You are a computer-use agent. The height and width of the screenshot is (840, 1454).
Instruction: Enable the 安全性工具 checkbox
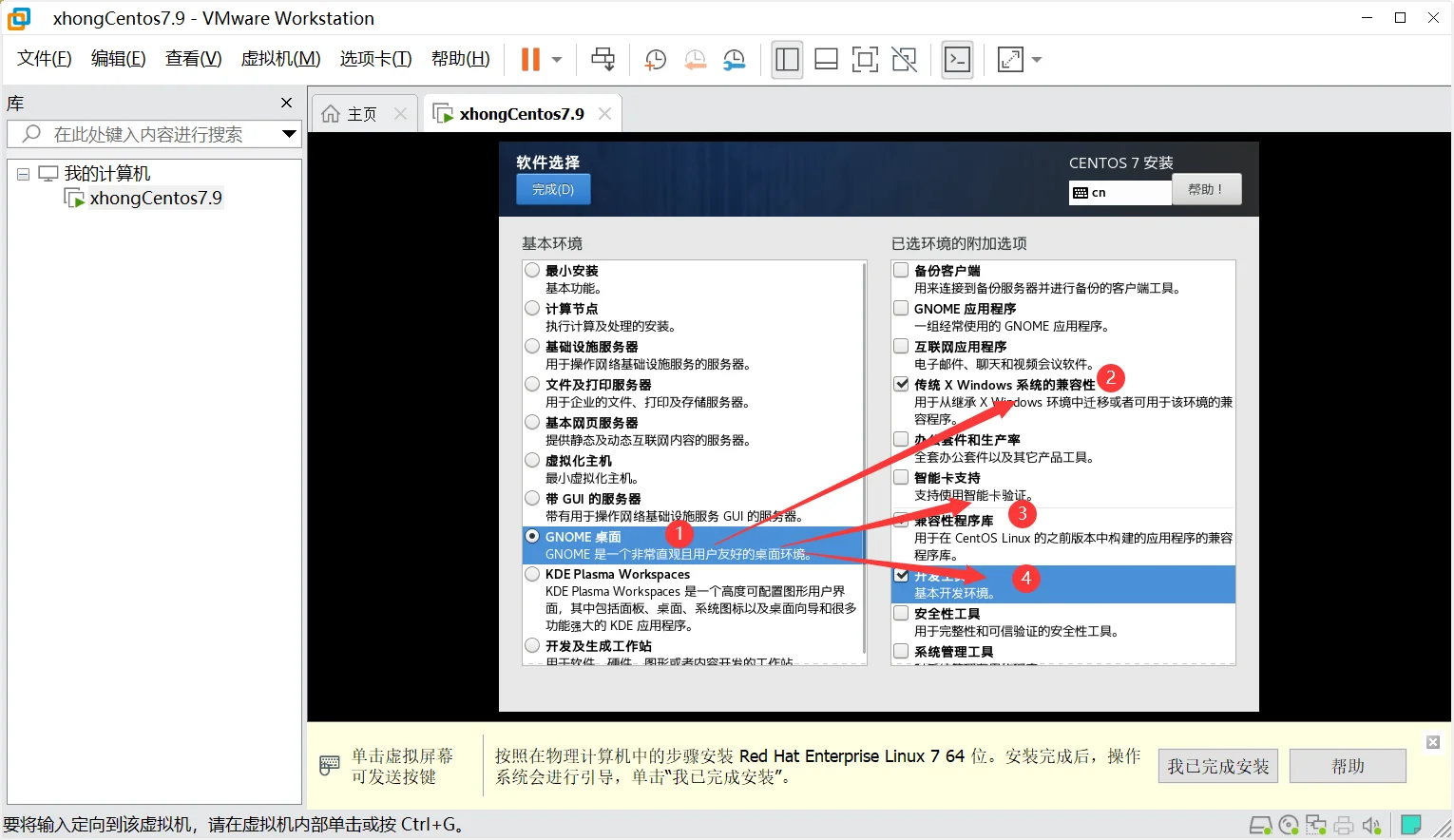pyautogui.click(x=901, y=614)
